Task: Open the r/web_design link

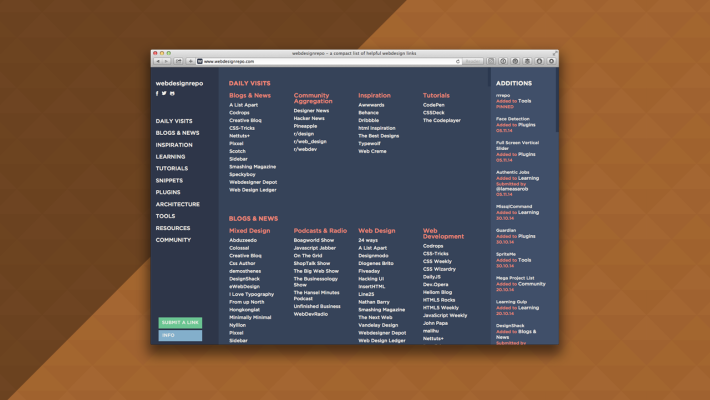Action: click(x=310, y=141)
